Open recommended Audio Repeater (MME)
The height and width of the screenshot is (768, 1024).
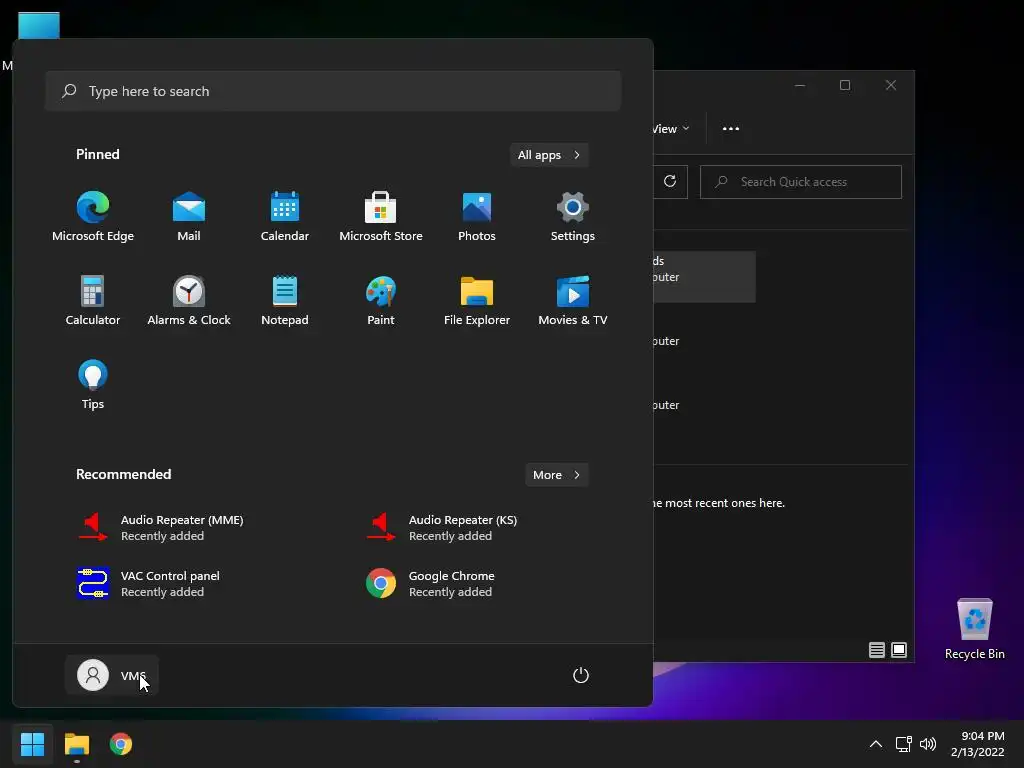pyautogui.click(x=161, y=528)
